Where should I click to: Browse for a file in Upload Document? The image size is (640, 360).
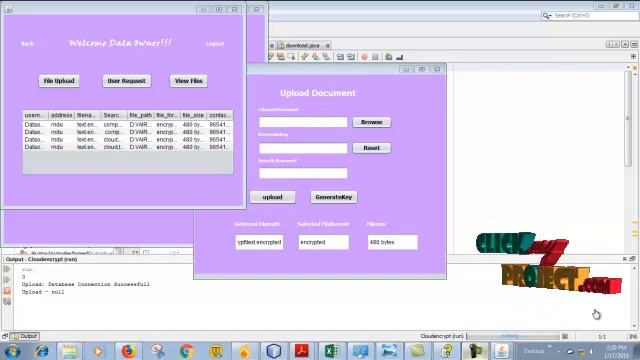371,122
